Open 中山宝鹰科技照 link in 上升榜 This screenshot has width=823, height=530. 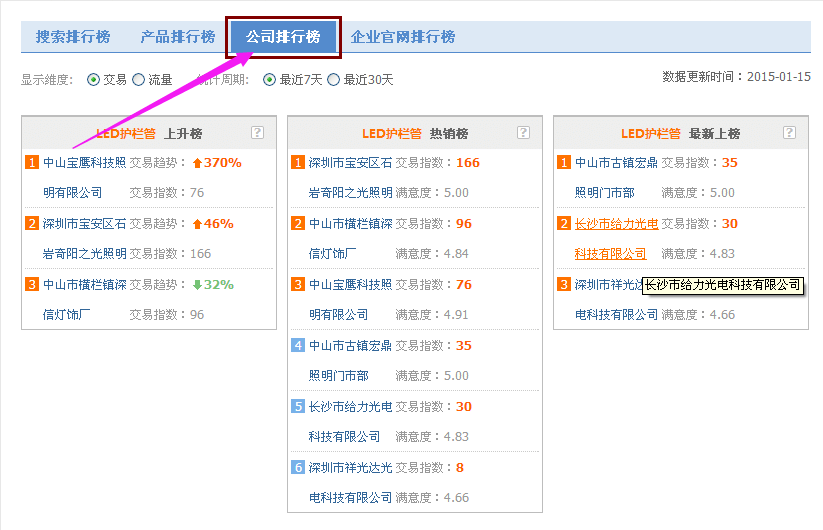coord(84,163)
